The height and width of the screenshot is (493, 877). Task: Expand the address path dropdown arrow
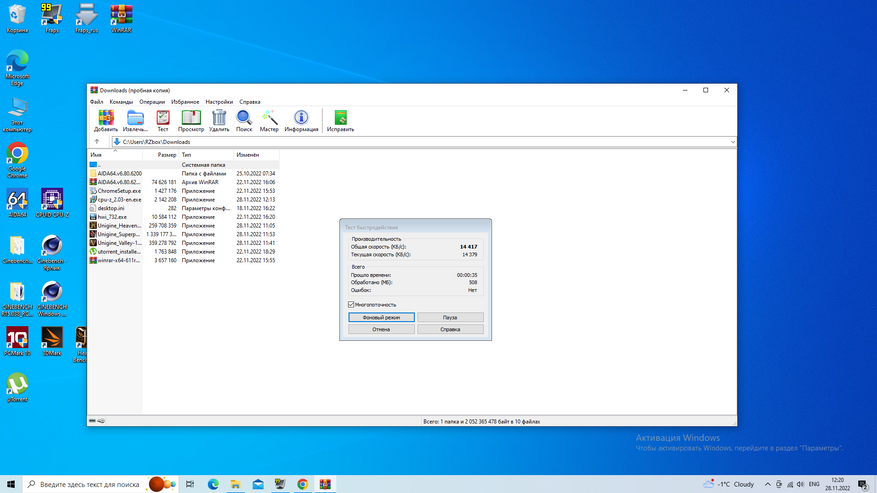coord(732,142)
